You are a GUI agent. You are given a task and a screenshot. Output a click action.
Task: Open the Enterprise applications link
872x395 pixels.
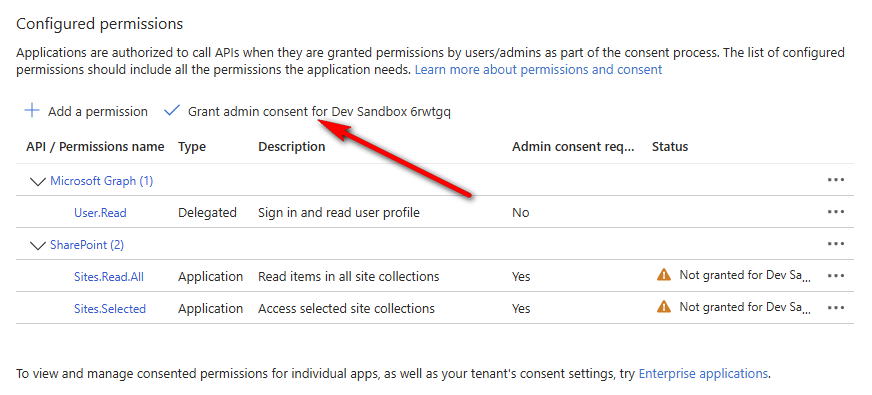(703, 373)
